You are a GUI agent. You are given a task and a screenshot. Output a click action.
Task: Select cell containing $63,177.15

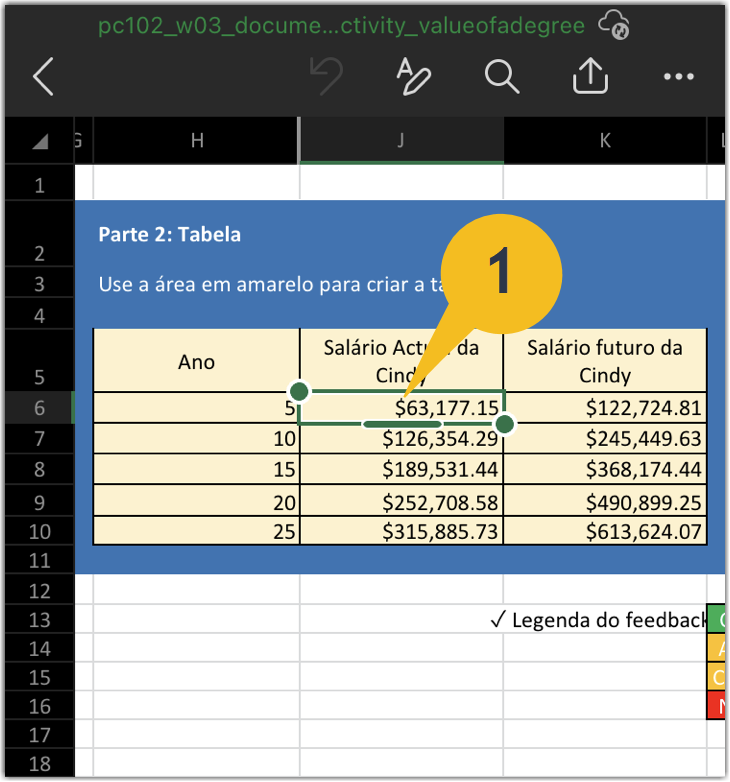[x=401, y=407]
